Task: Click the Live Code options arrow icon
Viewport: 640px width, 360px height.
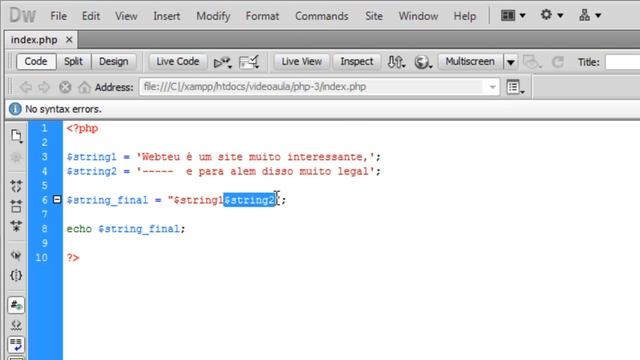Action: click(222, 62)
